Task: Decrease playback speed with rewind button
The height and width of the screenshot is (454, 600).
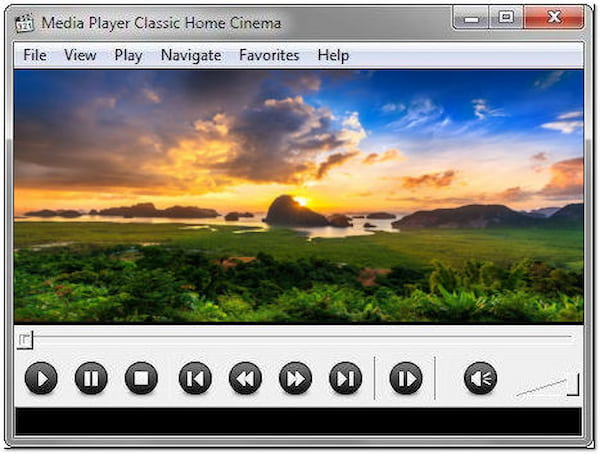Action: point(245,378)
